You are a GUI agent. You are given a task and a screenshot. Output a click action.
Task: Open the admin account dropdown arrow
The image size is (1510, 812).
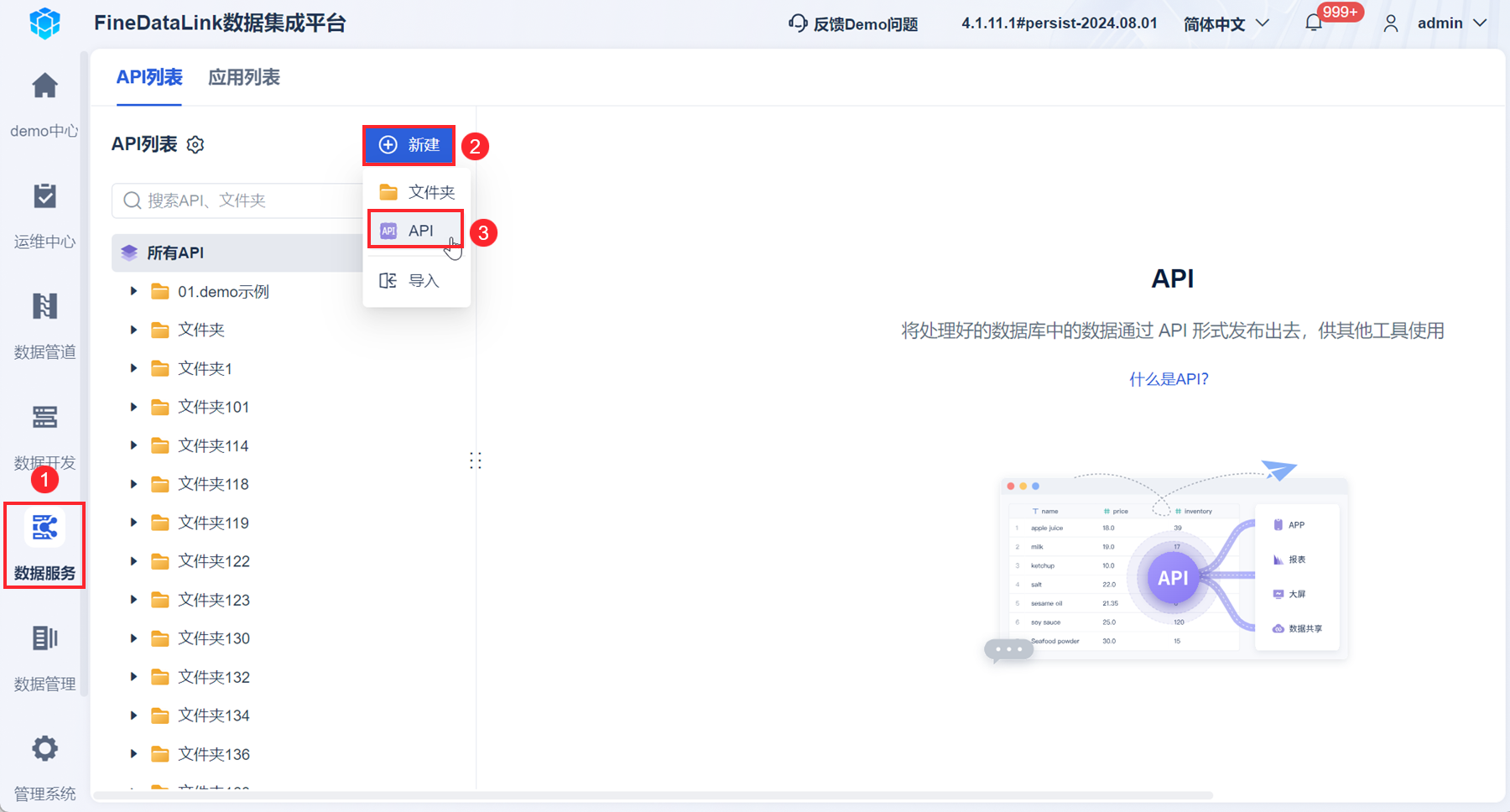pyautogui.click(x=1480, y=23)
